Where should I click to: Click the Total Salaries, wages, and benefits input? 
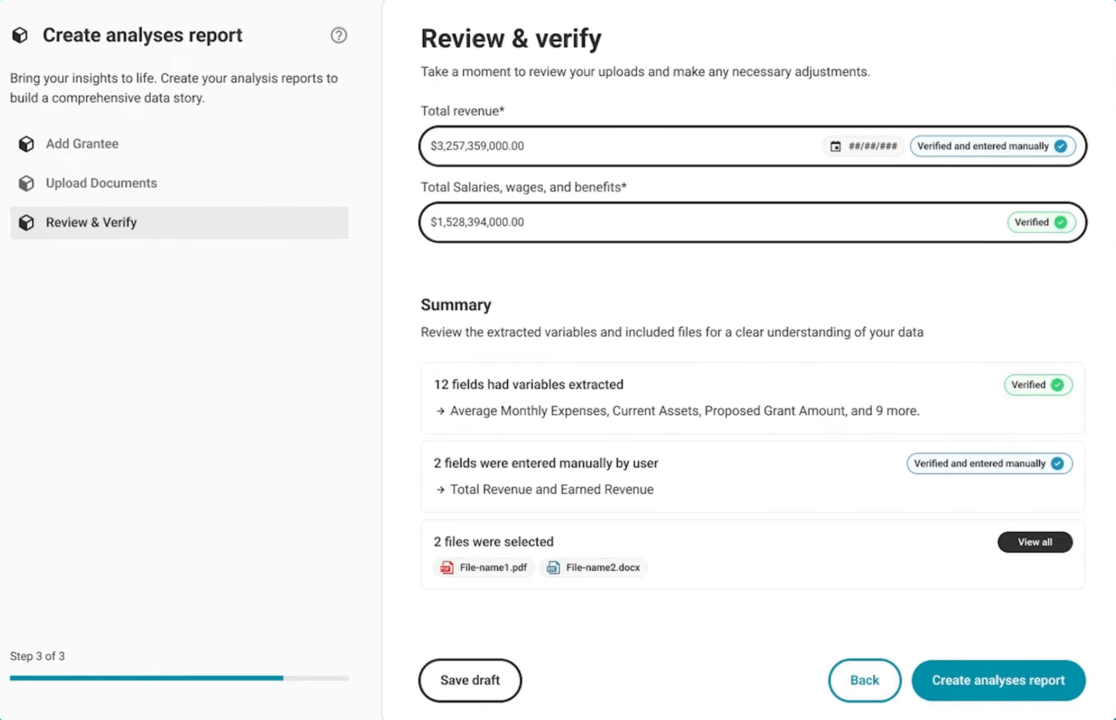point(752,222)
